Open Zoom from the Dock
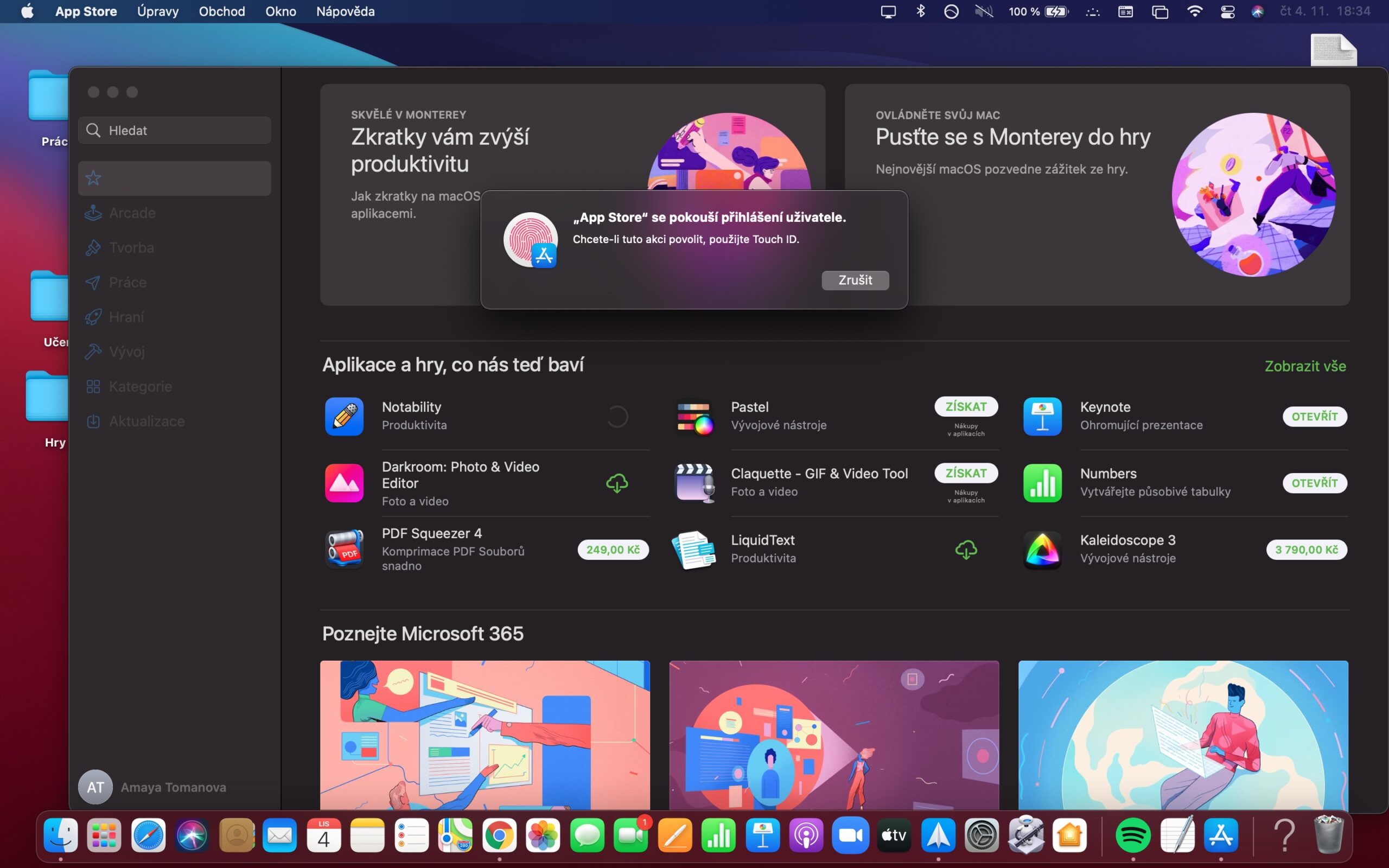This screenshot has height=868, width=1389. coord(851,835)
